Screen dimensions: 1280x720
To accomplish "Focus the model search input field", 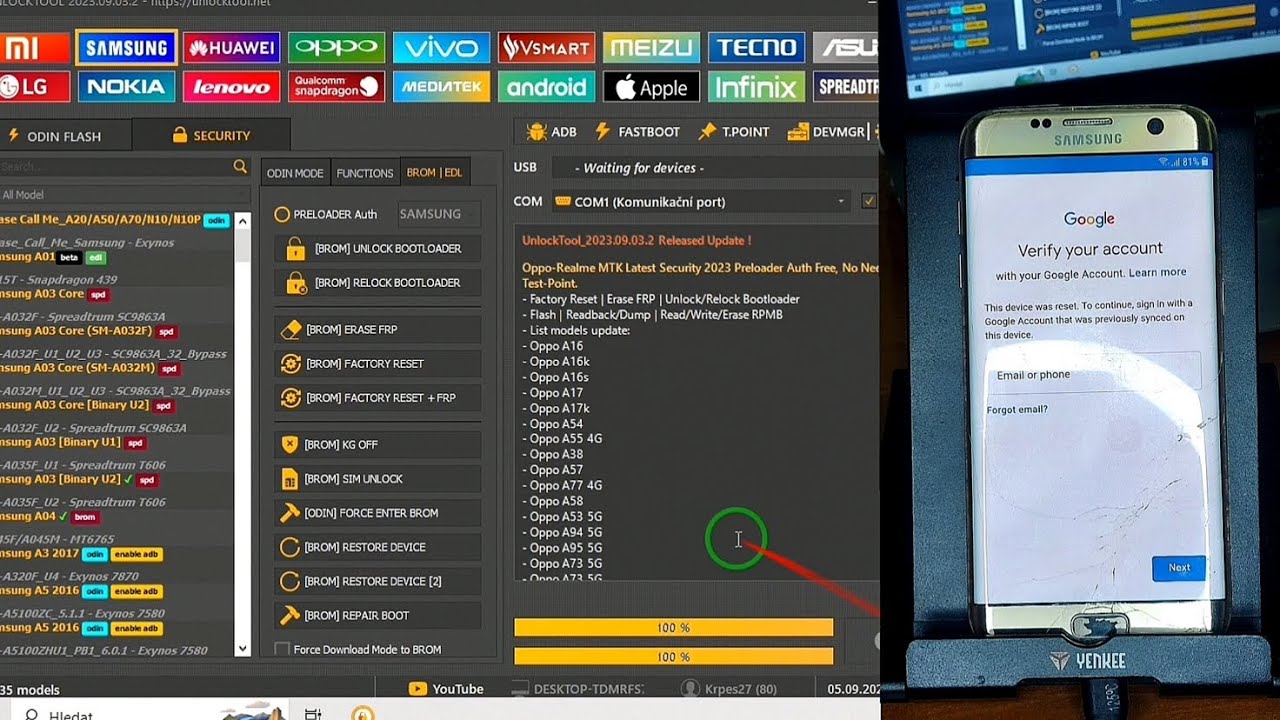I will pos(115,167).
